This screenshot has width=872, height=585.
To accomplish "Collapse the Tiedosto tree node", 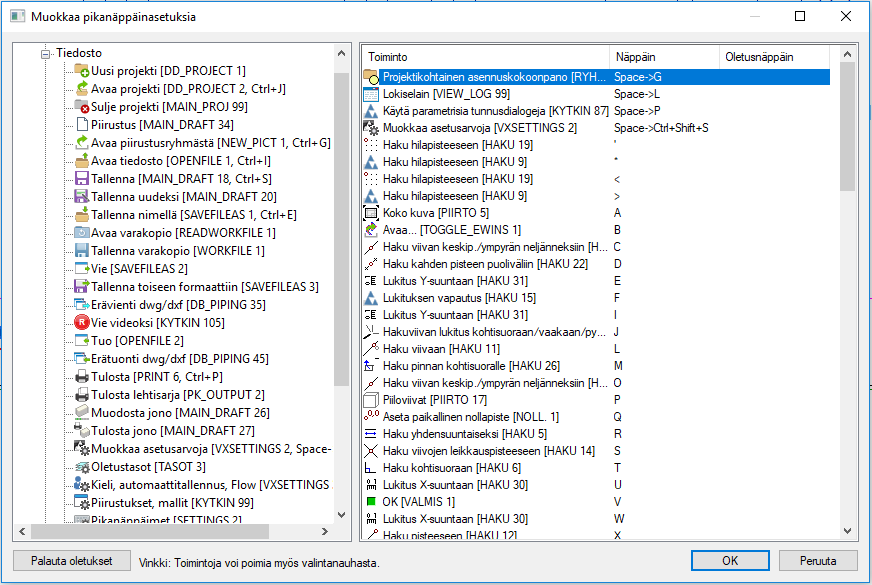I will 46,53.
